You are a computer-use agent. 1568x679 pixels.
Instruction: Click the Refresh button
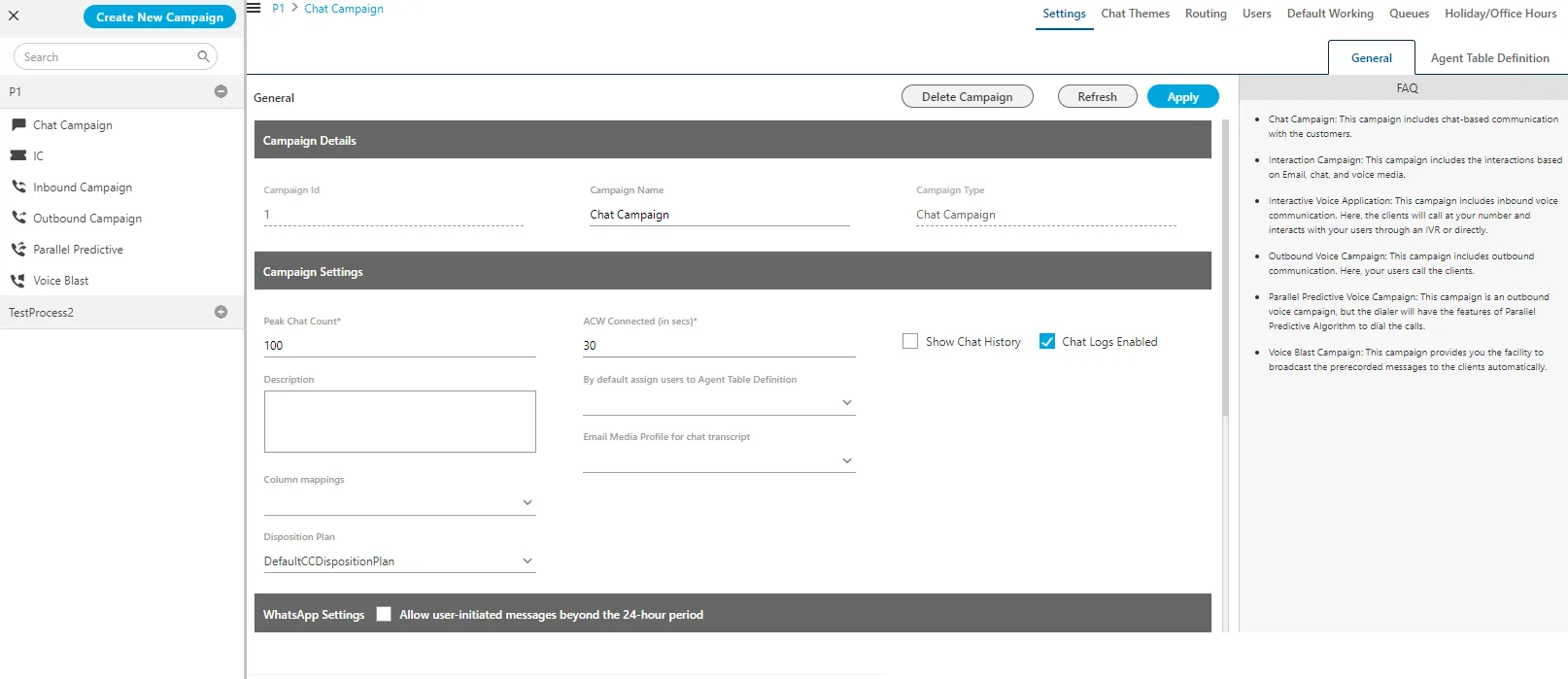[1097, 96]
